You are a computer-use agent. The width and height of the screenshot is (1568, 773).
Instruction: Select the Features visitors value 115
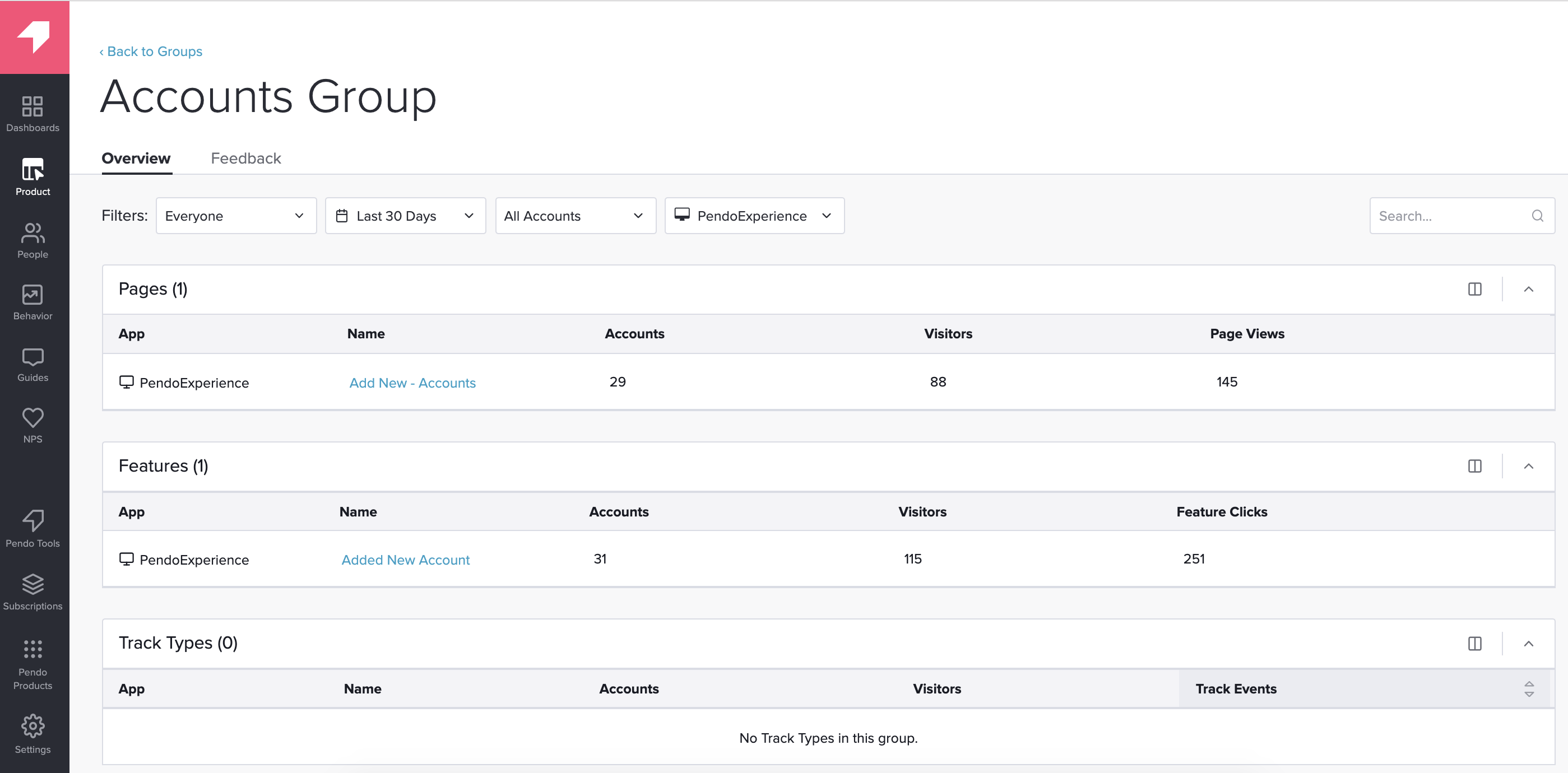tap(912, 559)
